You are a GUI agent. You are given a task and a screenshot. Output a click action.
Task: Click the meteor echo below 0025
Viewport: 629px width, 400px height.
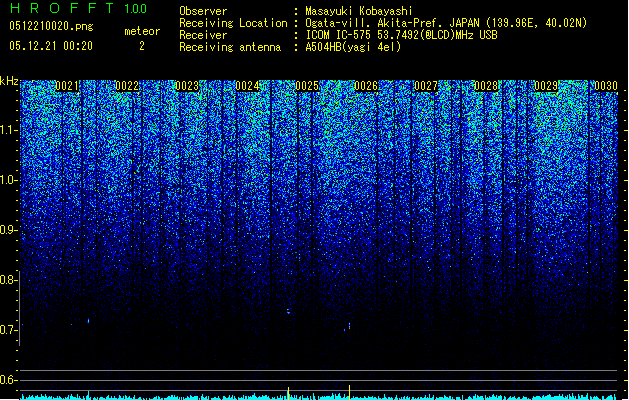288,311
